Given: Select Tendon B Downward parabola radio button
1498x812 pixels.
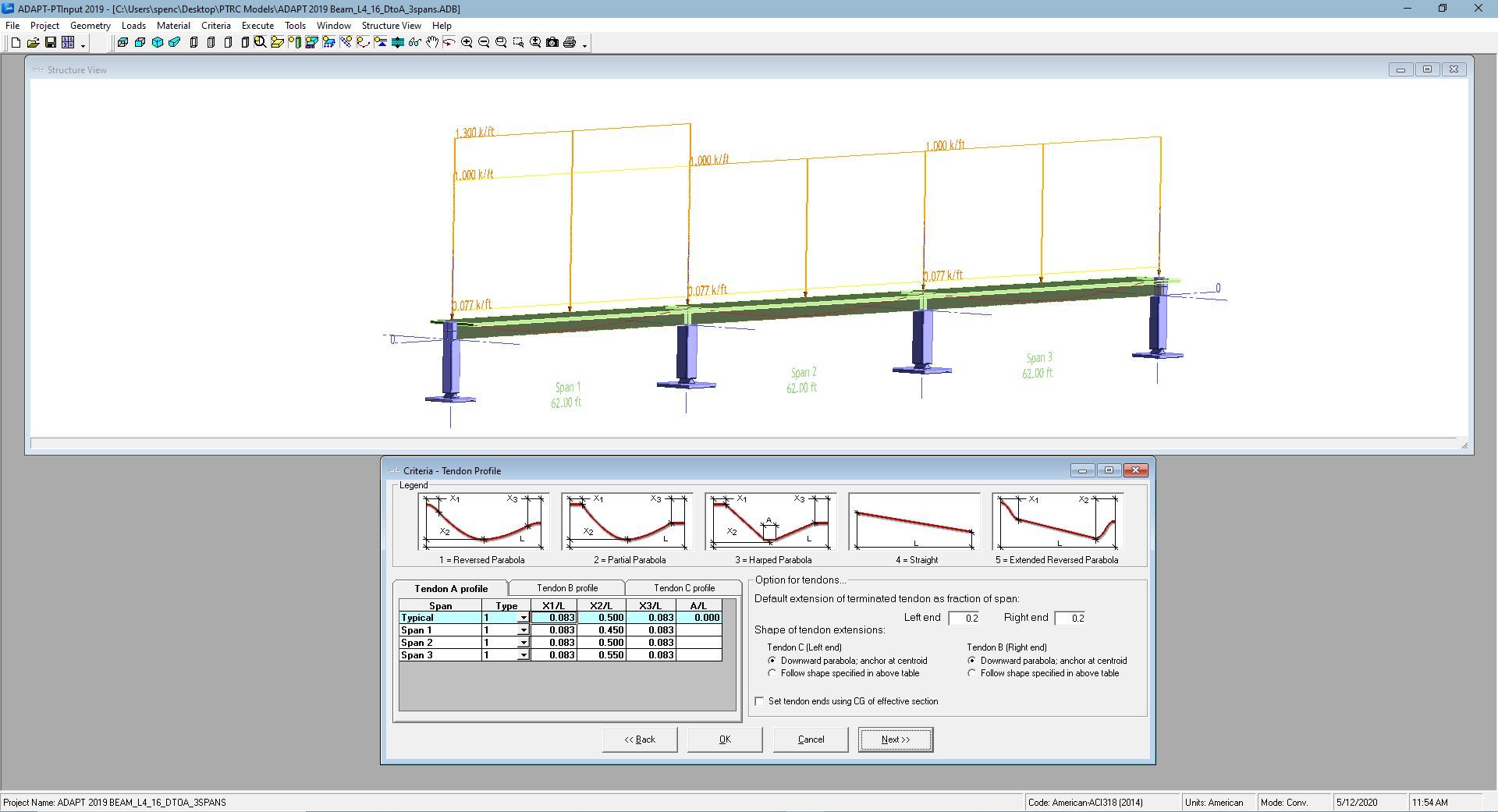Looking at the screenshot, I should (972, 661).
